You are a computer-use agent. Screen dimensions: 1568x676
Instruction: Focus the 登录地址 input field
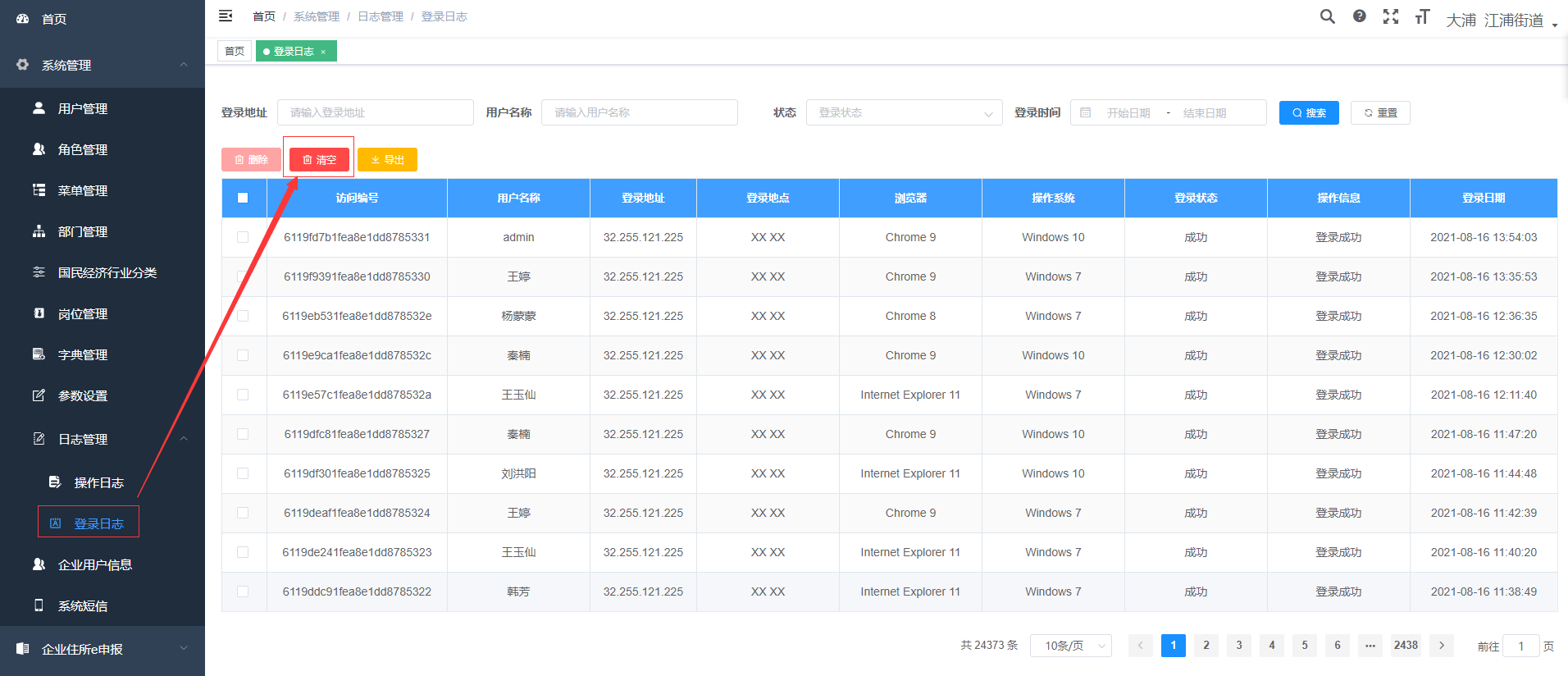pos(376,112)
